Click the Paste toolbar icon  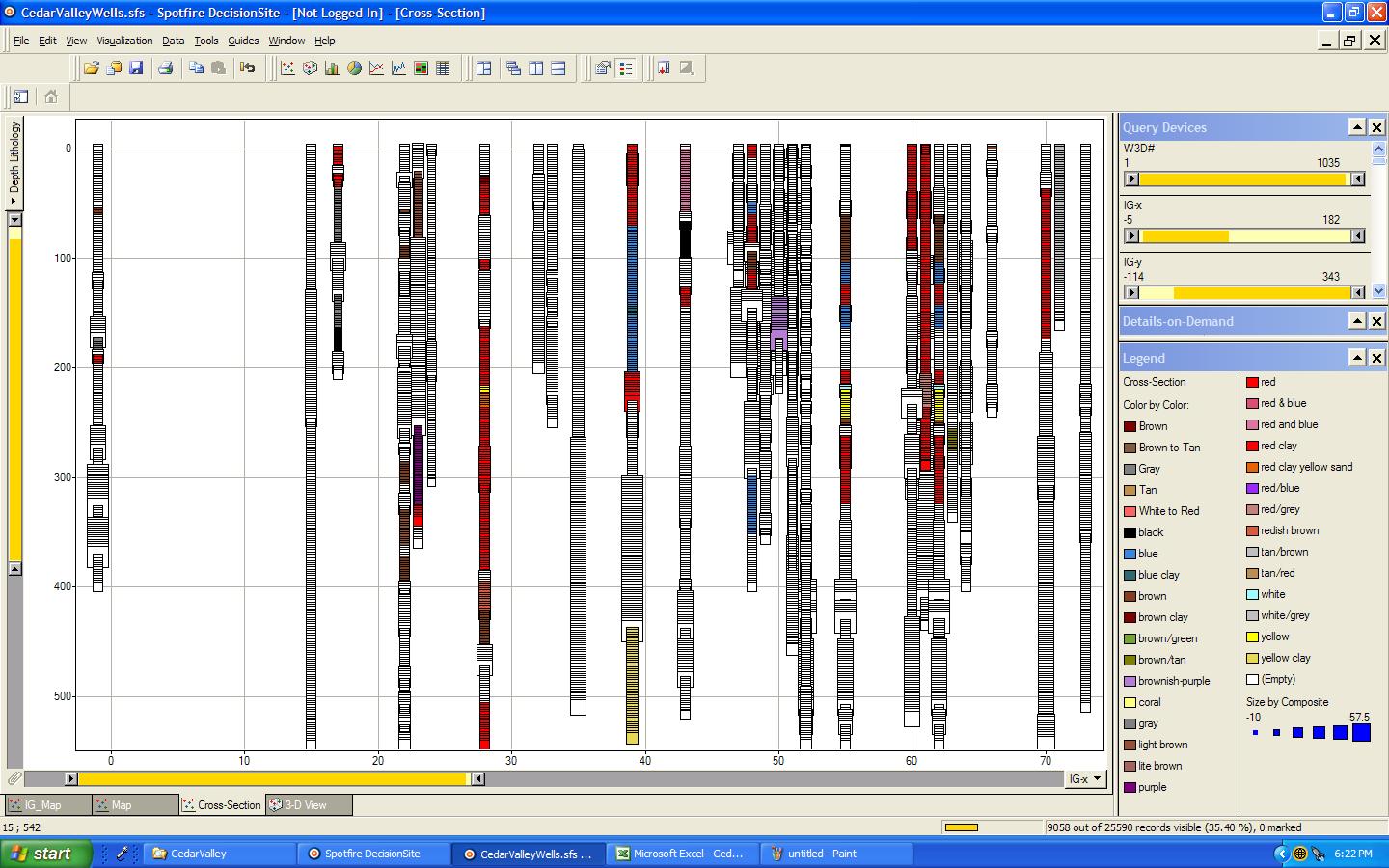218,68
